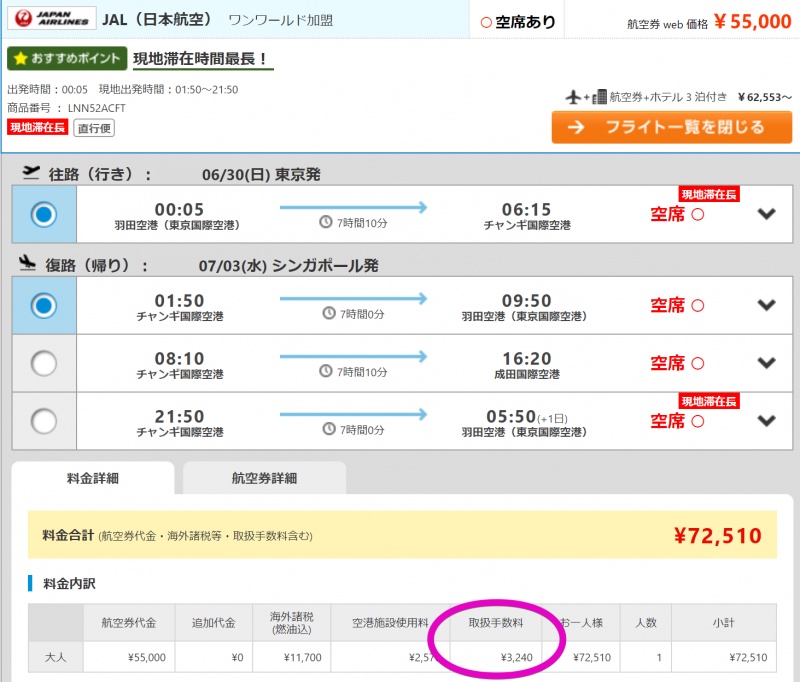Click the flight plus hotel package icon
Image resolution: width=800 pixels, height=682 pixels.
[587, 97]
